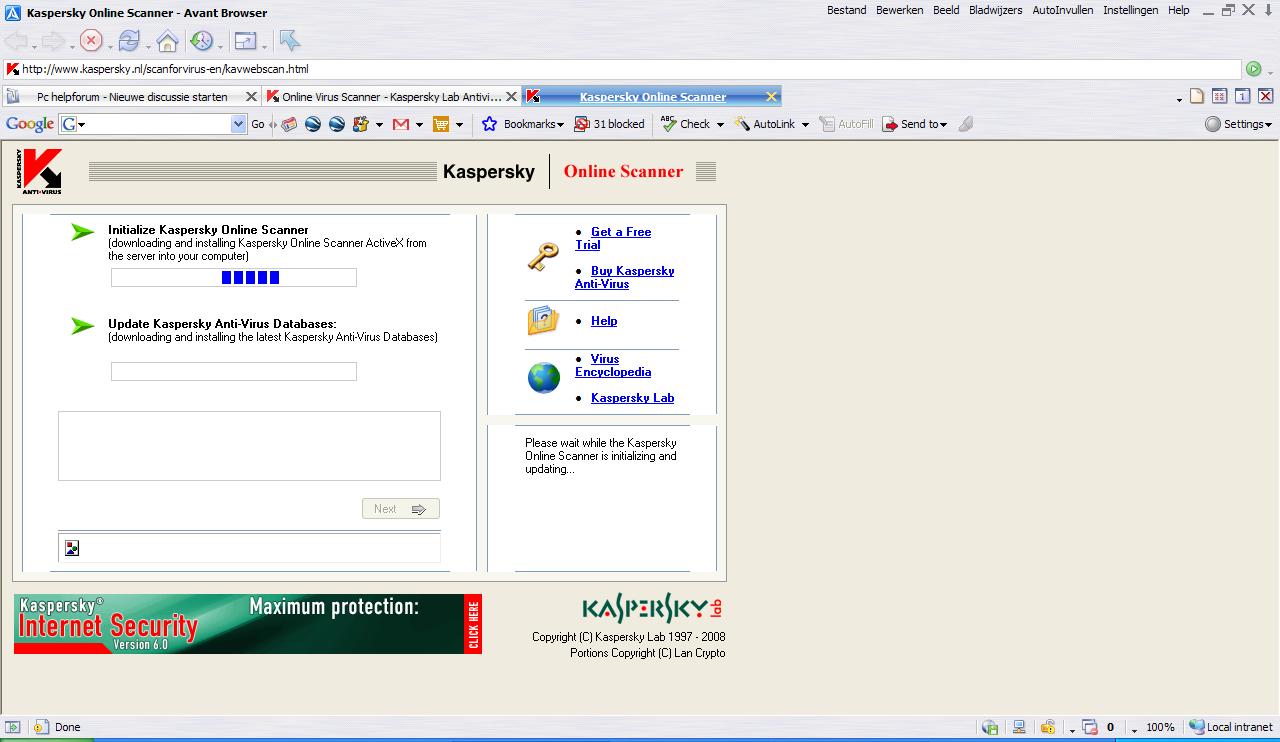
Task: Click the Initialize scanner progress bar
Action: tap(234, 278)
